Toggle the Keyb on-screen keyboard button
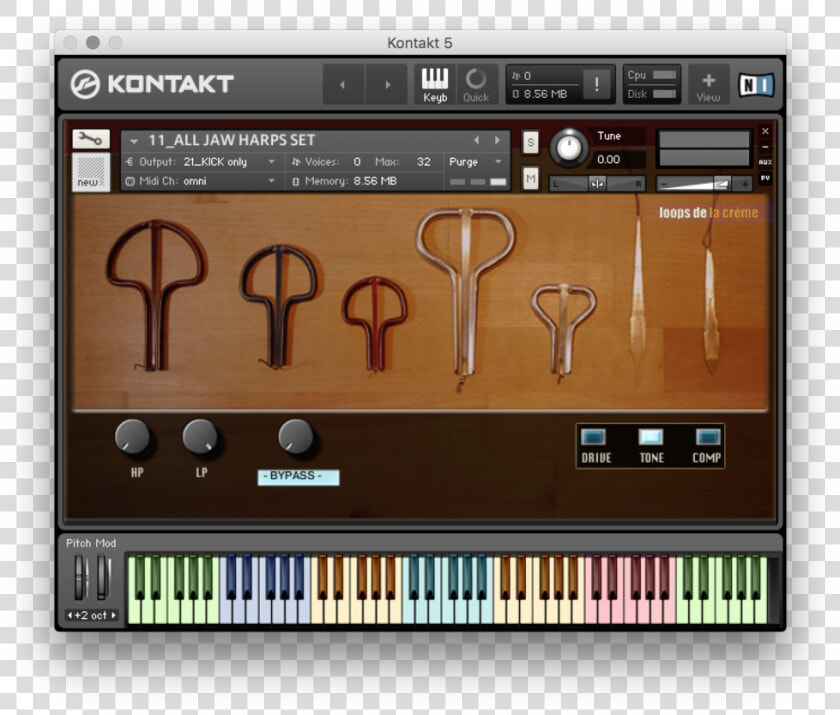 434,85
